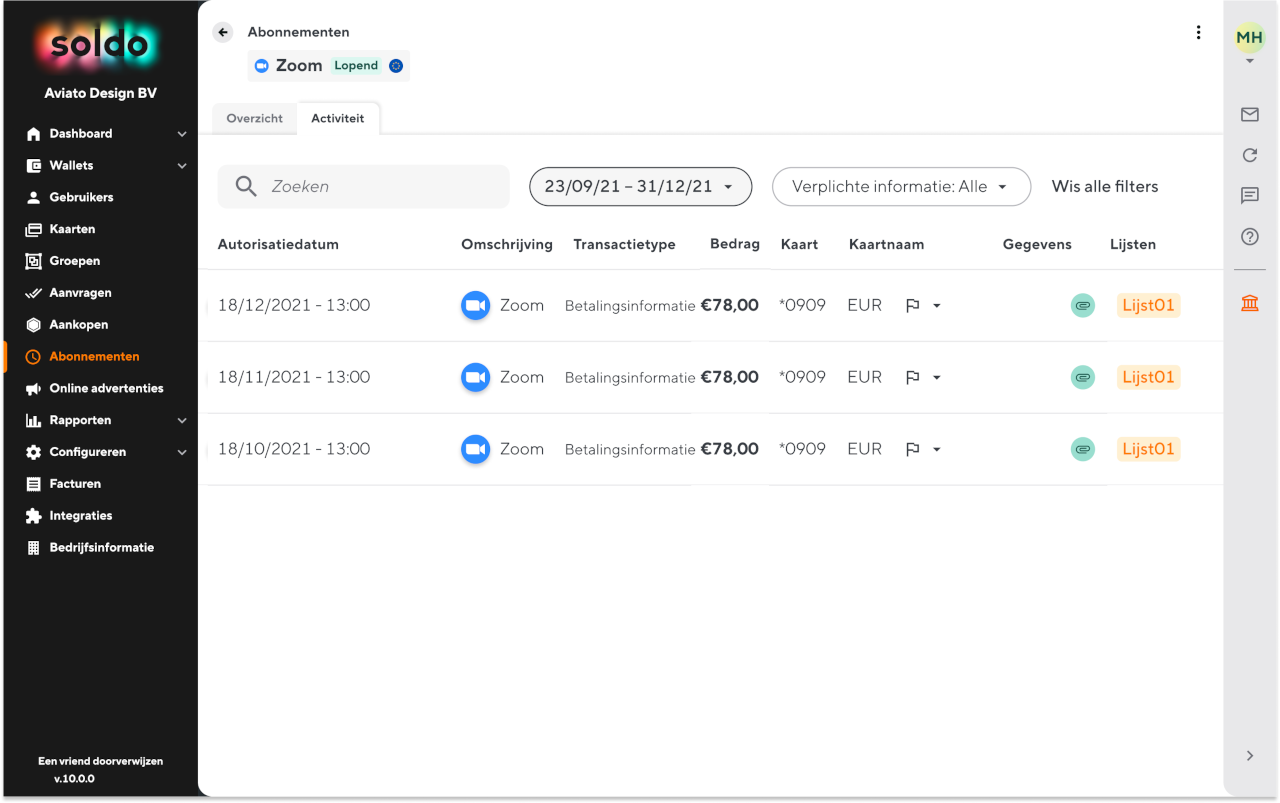
Task: Open the mail inbox icon
Action: (x=1249, y=115)
